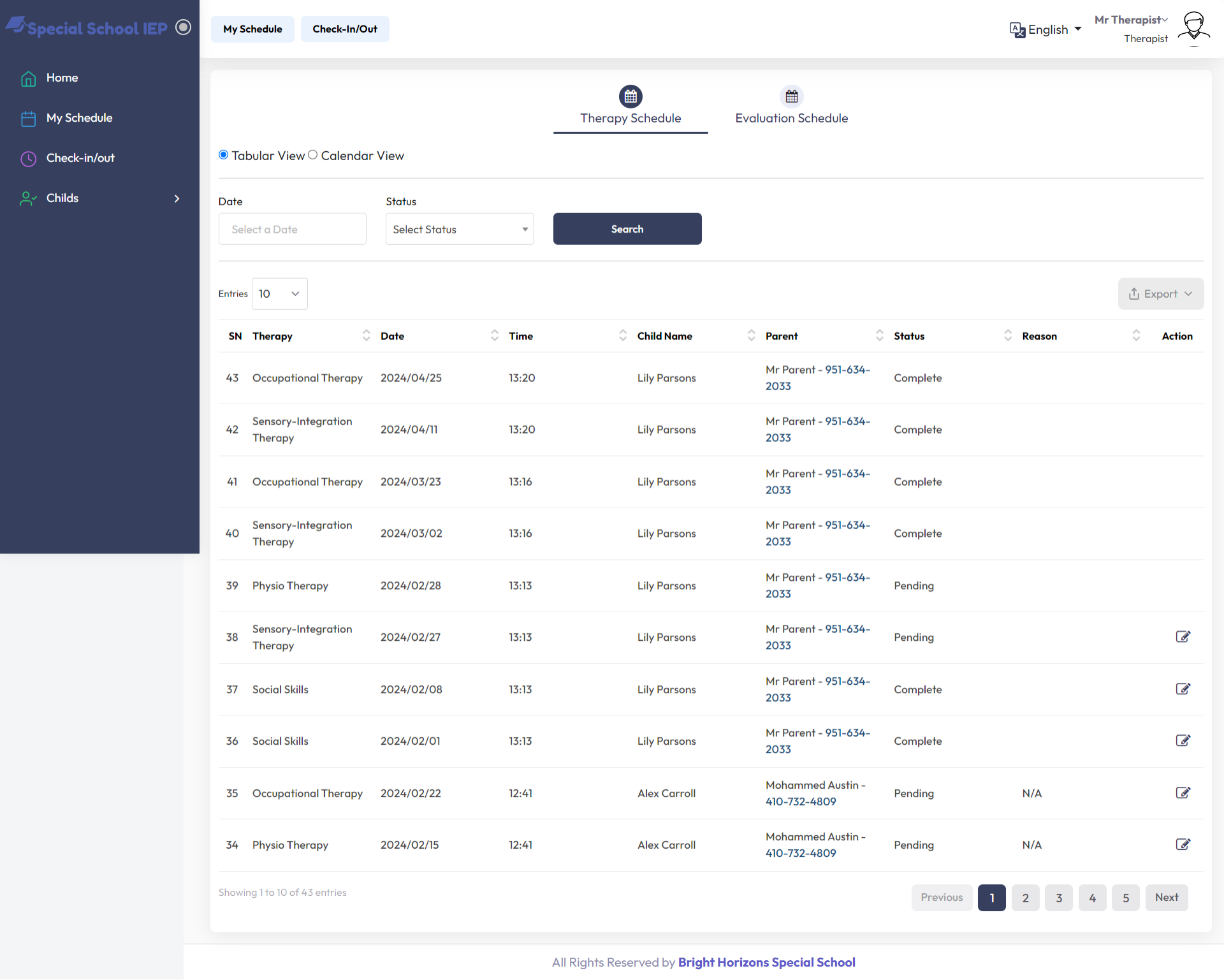Click the My Schedule calendar icon in the sidebar
1224x980 pixels.
(28, 119)
